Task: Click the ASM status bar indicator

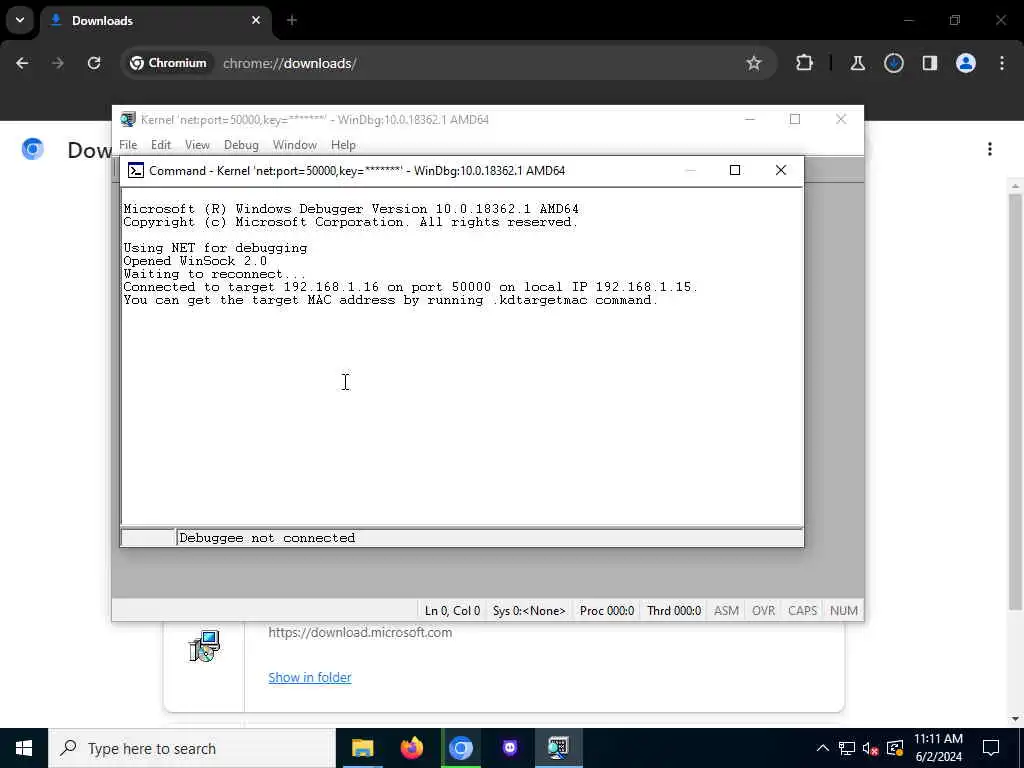Action: tap(726, 611)
